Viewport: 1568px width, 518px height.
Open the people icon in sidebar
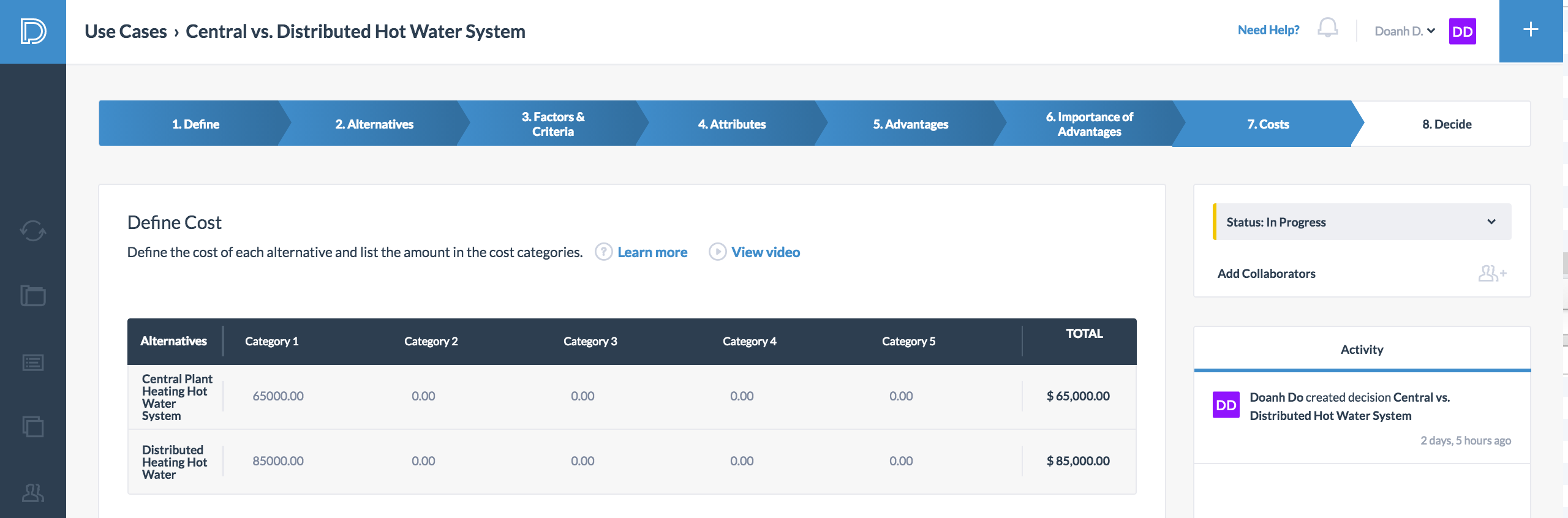(x=33, y=492)
